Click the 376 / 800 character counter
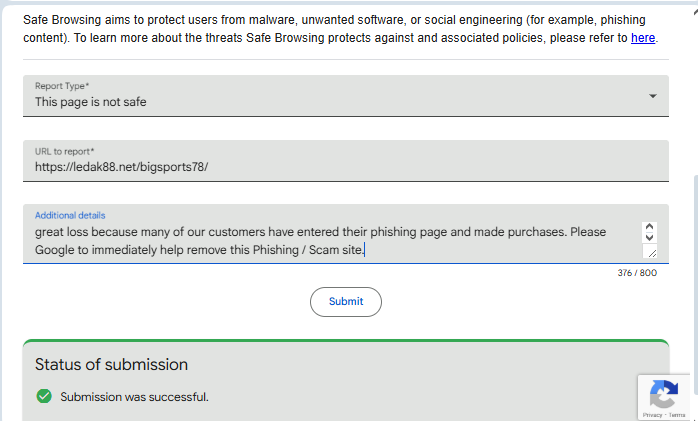 [x=637, y=273]
